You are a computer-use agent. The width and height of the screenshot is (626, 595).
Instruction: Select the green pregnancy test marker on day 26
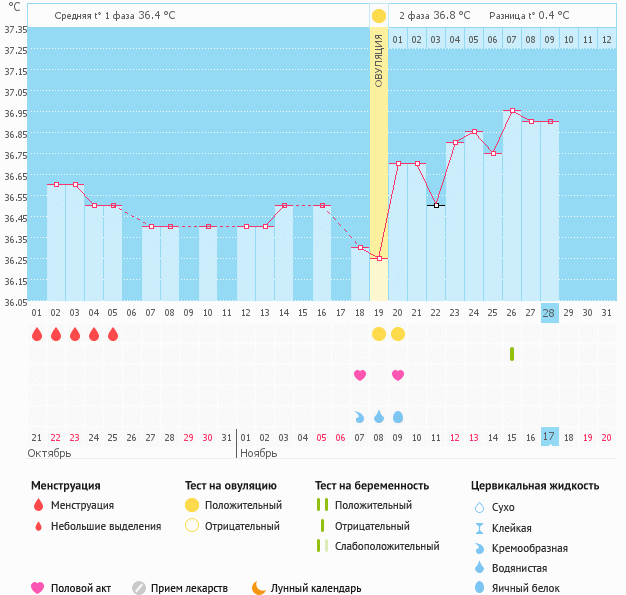(x=512, y=354)
